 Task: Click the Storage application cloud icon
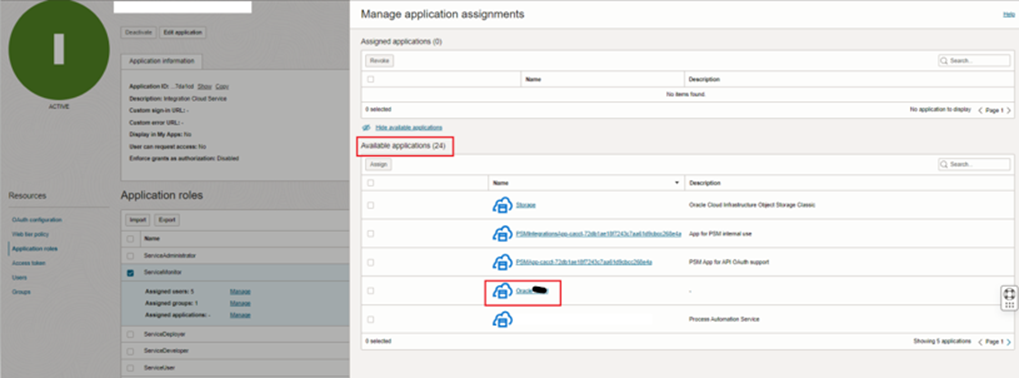502,205
